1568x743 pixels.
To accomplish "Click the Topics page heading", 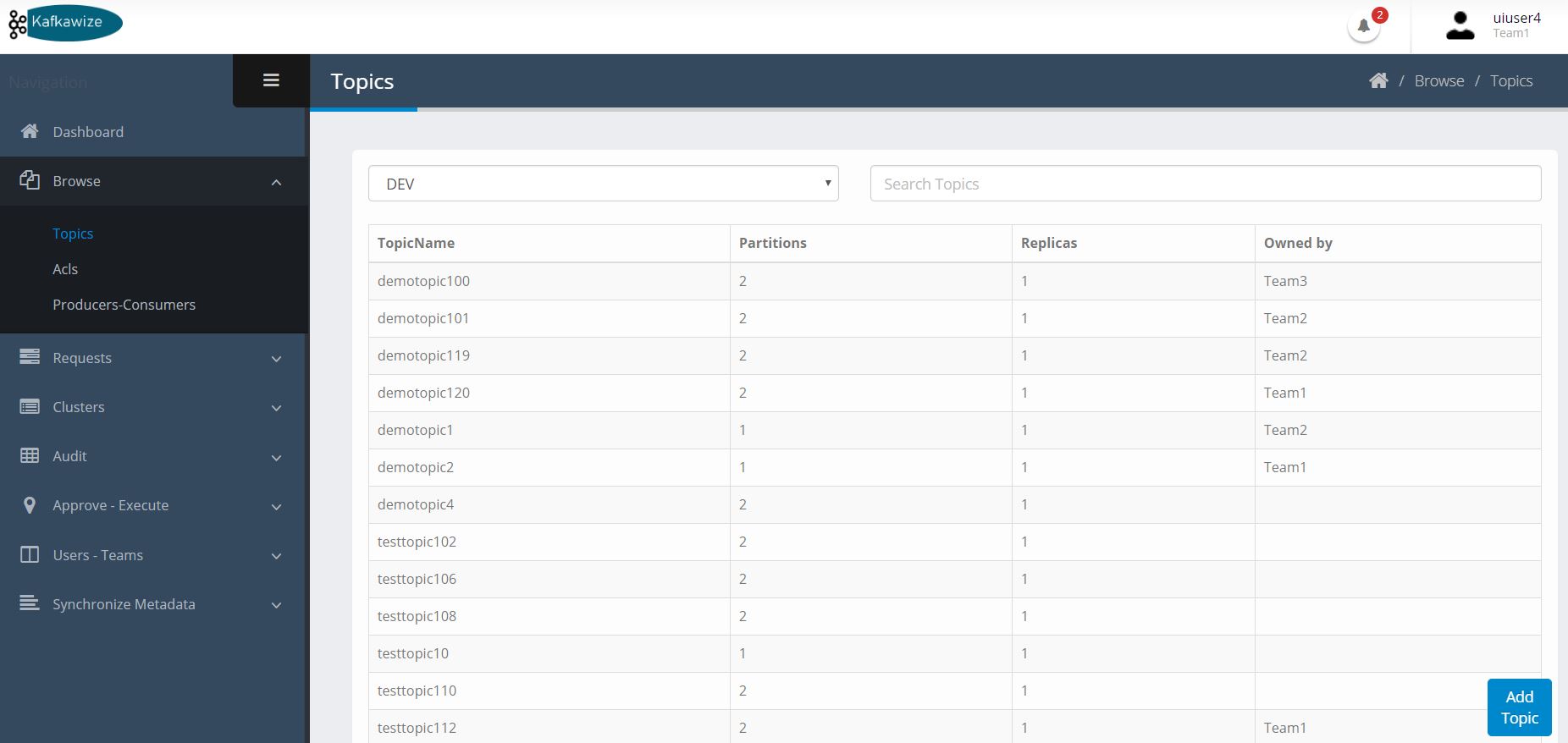I will point(362,81).
